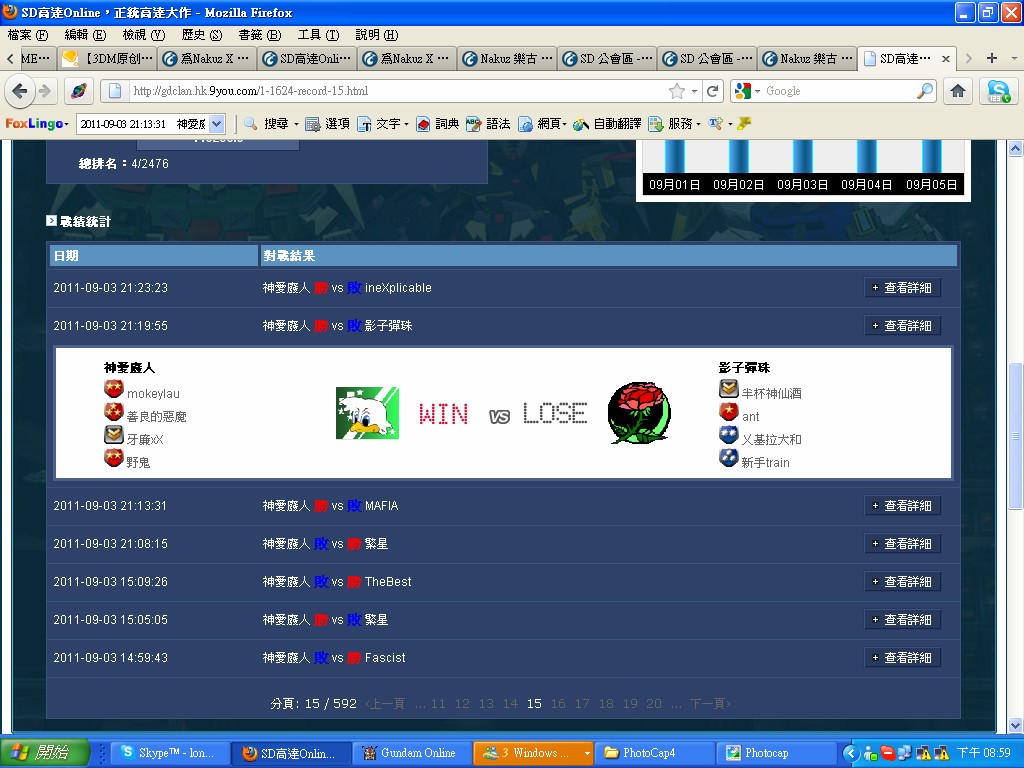
Task: Expand the 2011-09-03 21:13:31 combo box
Action: 217,124
